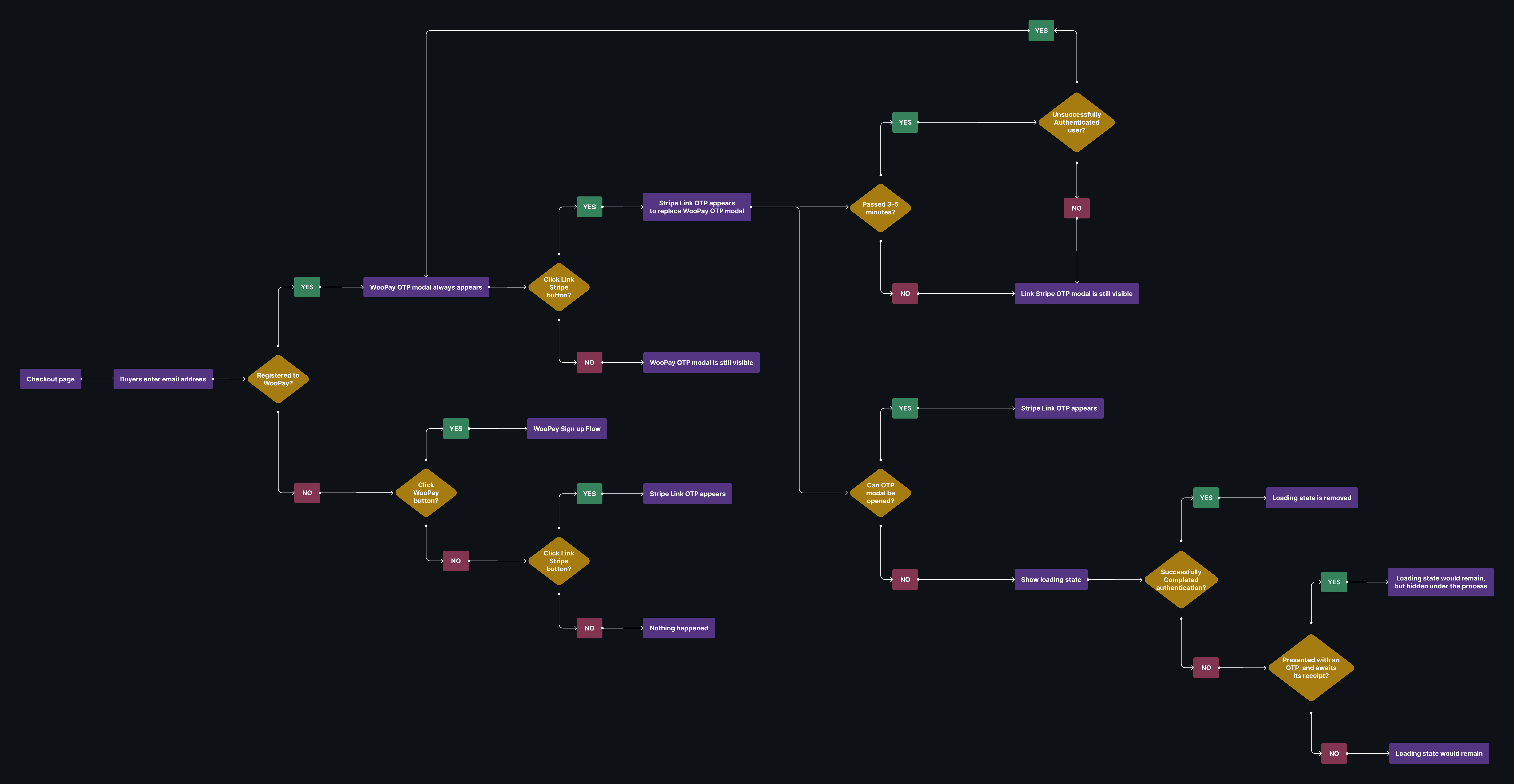
Task: Click the Buyers enter email address box
Action: tap(163, 379)
